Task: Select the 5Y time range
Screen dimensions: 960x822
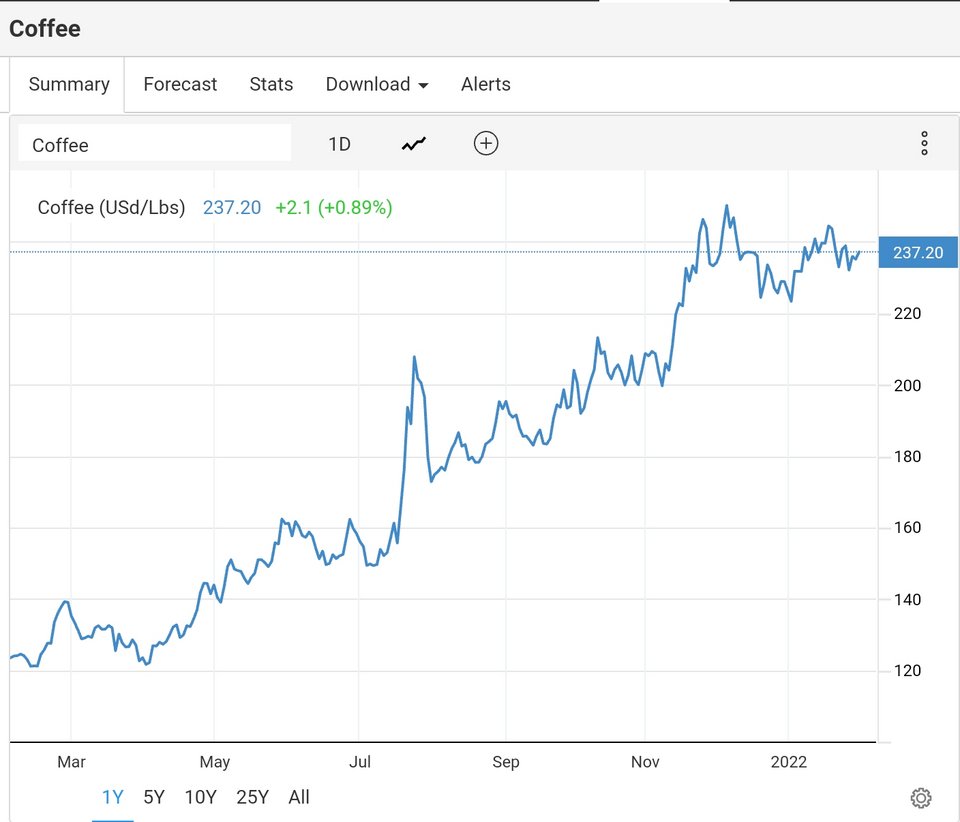Action: click(154, 797)
